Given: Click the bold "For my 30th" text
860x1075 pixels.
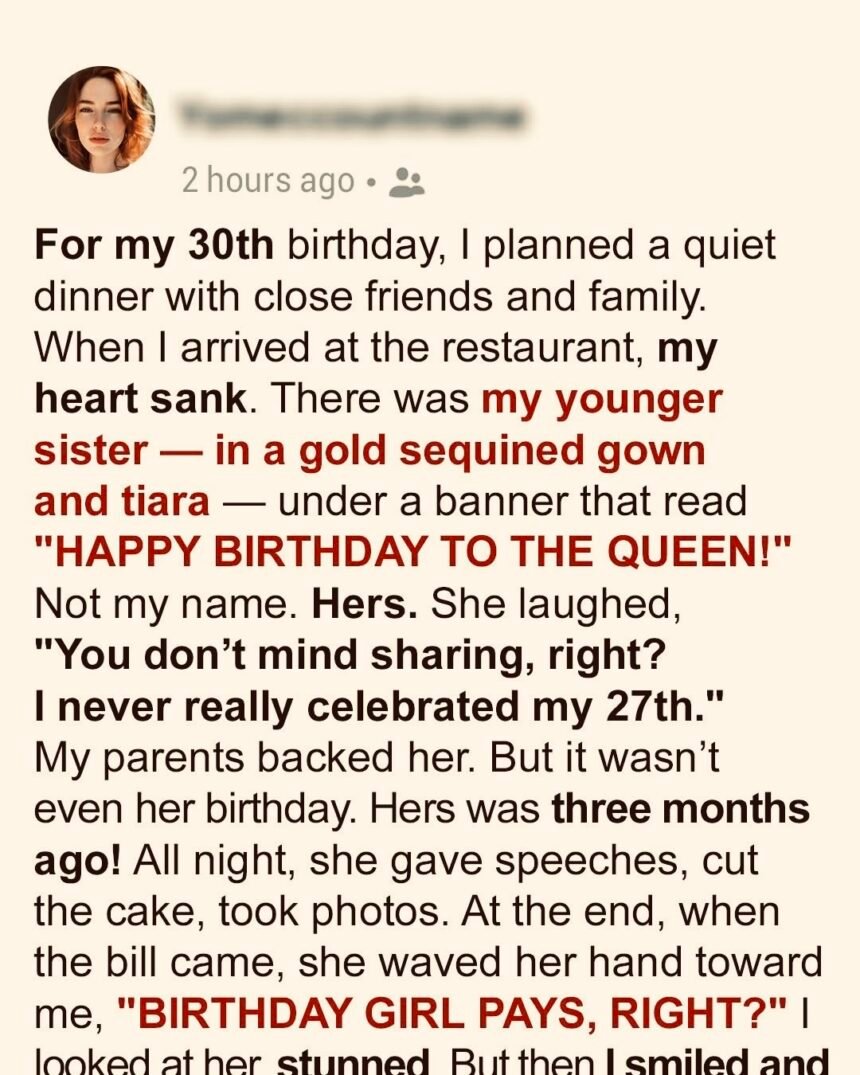Looking at the screenshot, I should (x=153, y=246).
